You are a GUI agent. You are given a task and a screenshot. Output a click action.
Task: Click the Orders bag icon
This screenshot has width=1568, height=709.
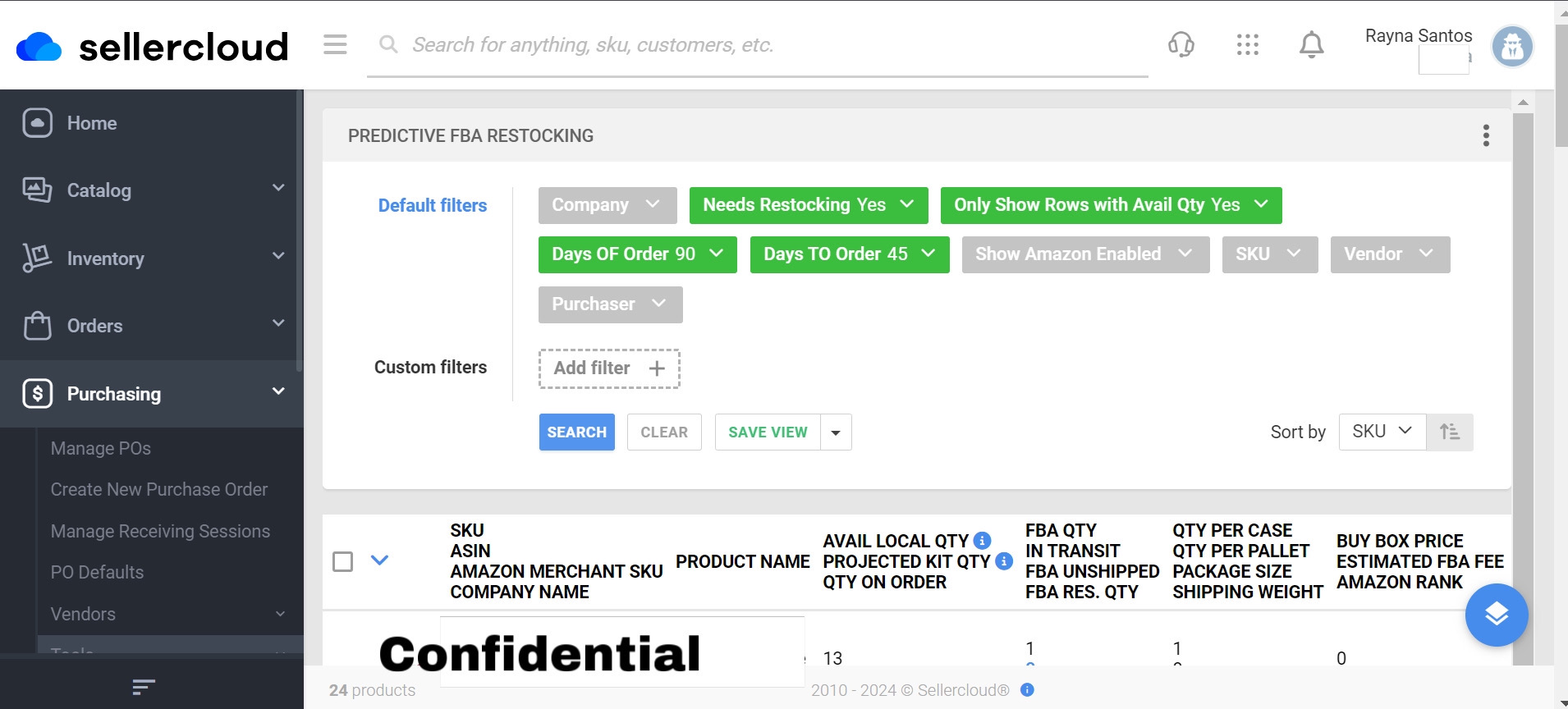pyautogui.click(x=37, y=326)
